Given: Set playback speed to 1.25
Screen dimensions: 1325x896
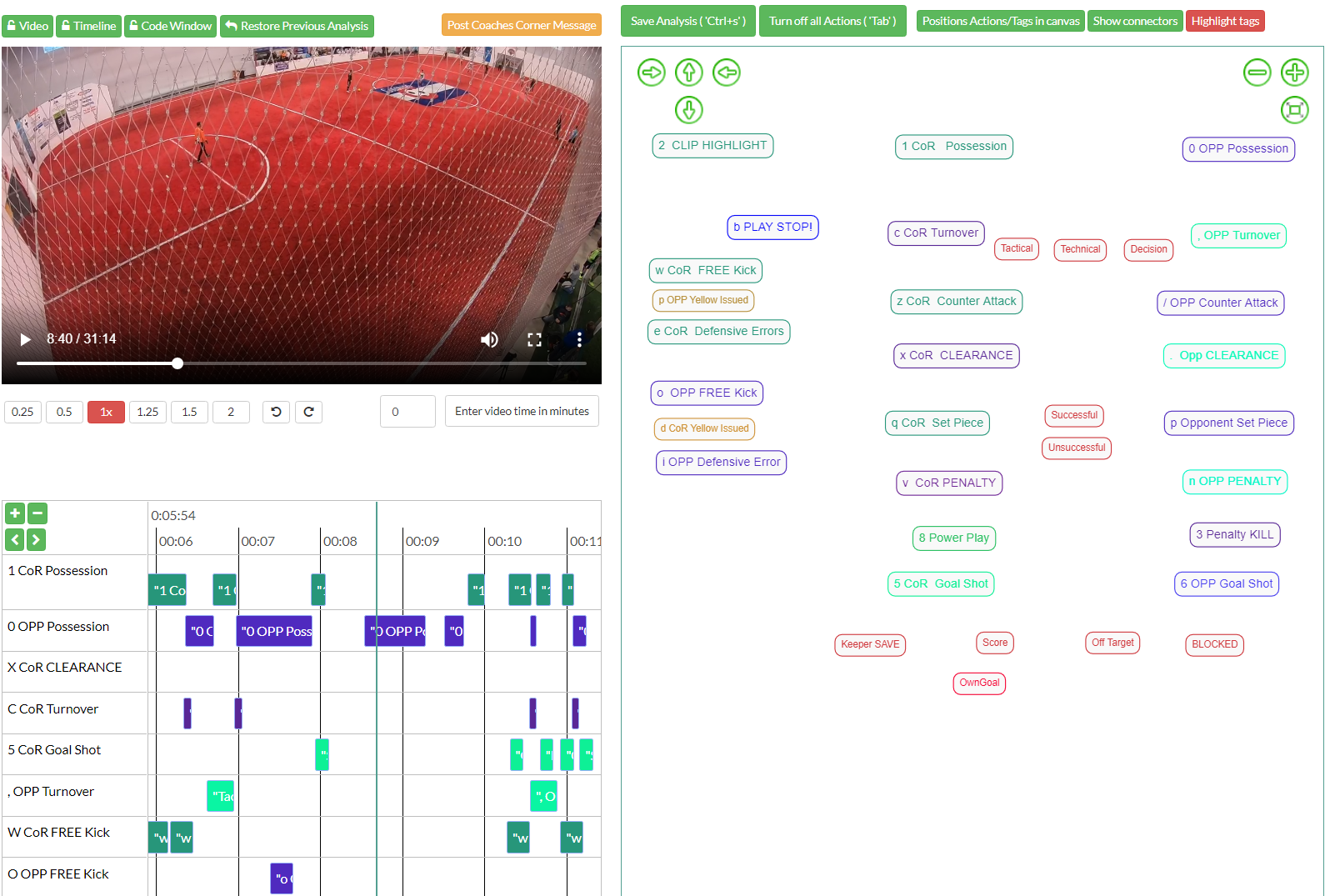Looking at the screenshot, I should pos(147,412).
